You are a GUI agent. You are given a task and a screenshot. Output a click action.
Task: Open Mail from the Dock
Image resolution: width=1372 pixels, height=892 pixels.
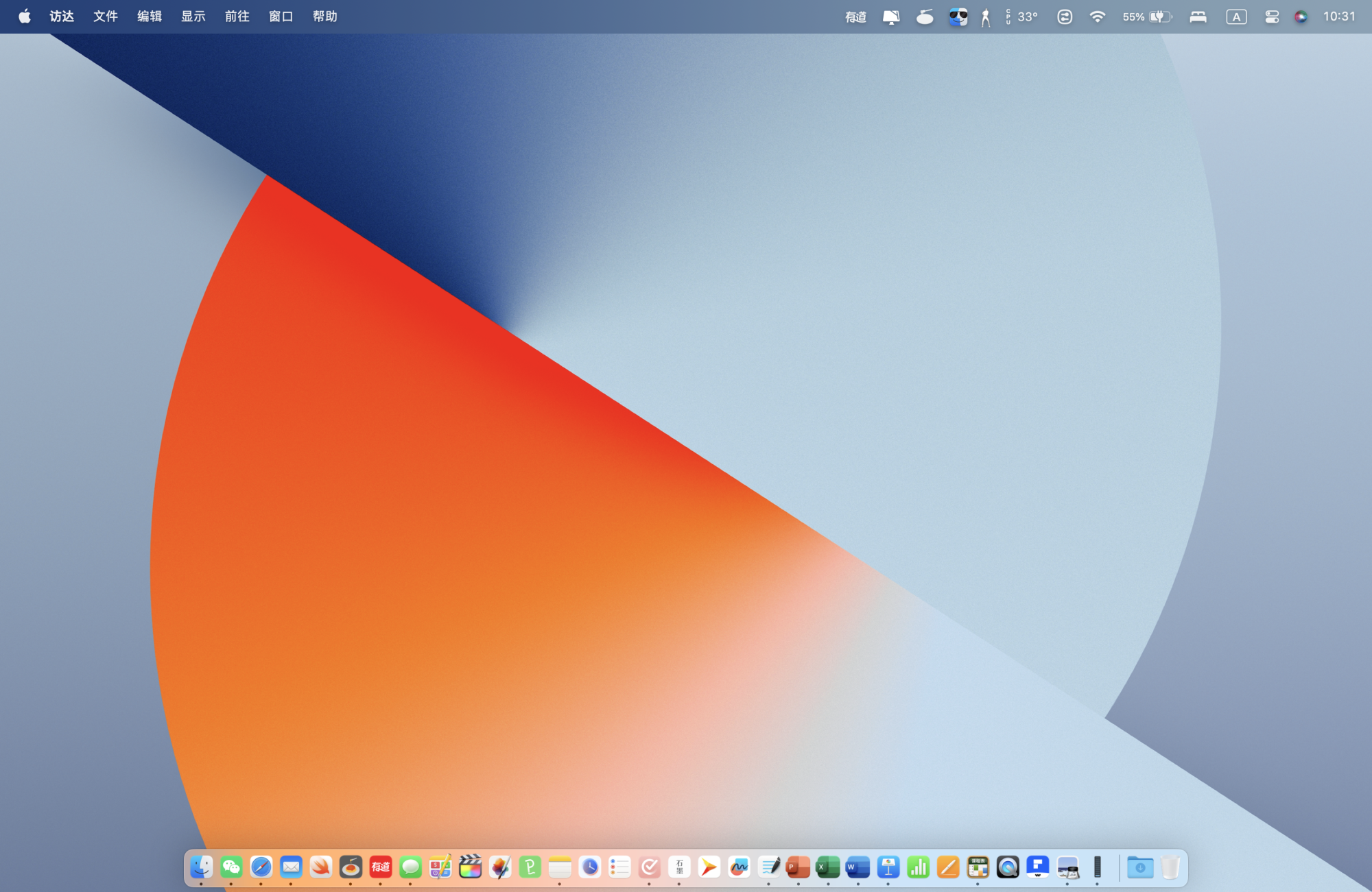[x=291, y=867]
